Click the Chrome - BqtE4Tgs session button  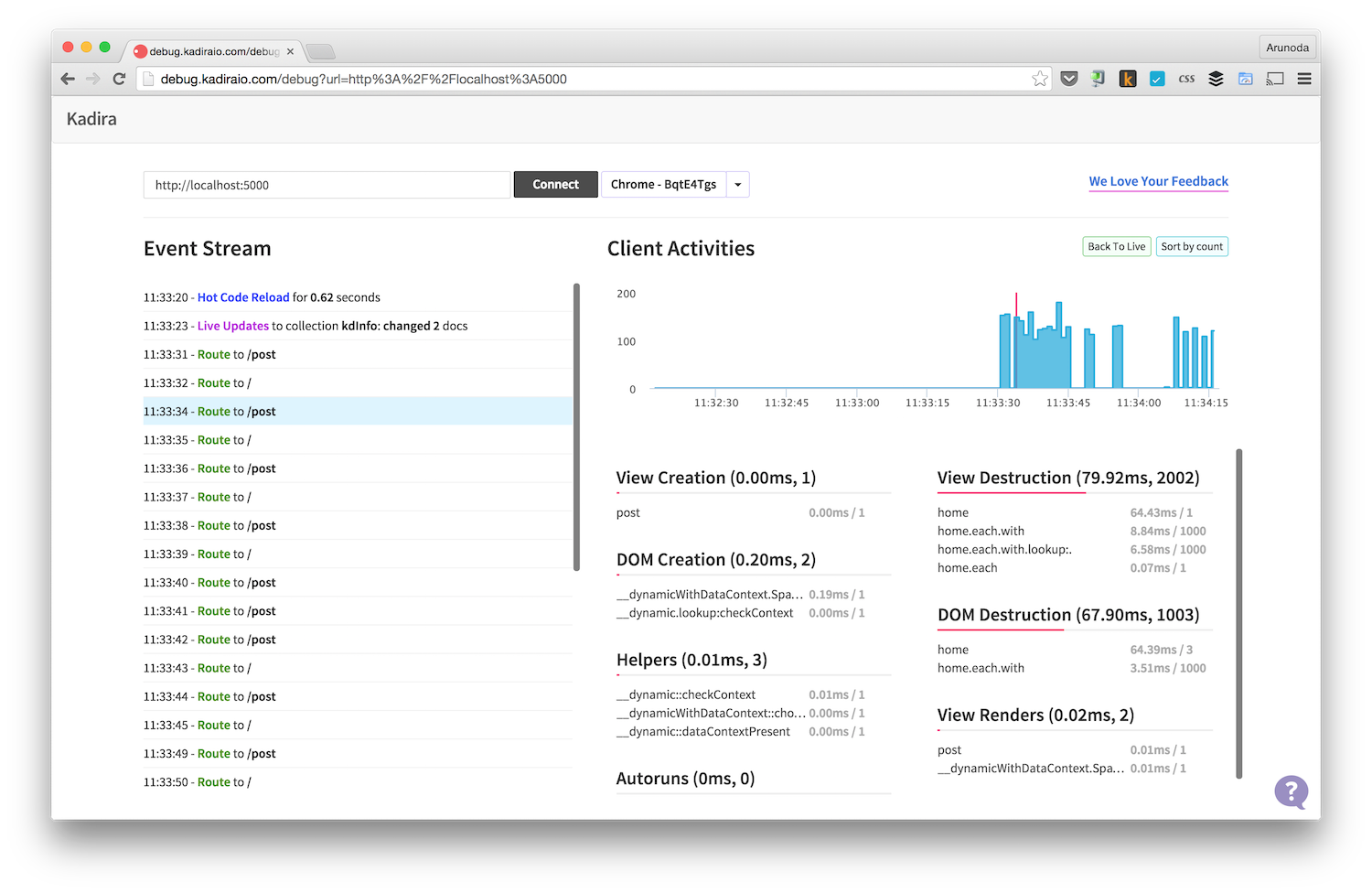(x=663, y=185)
